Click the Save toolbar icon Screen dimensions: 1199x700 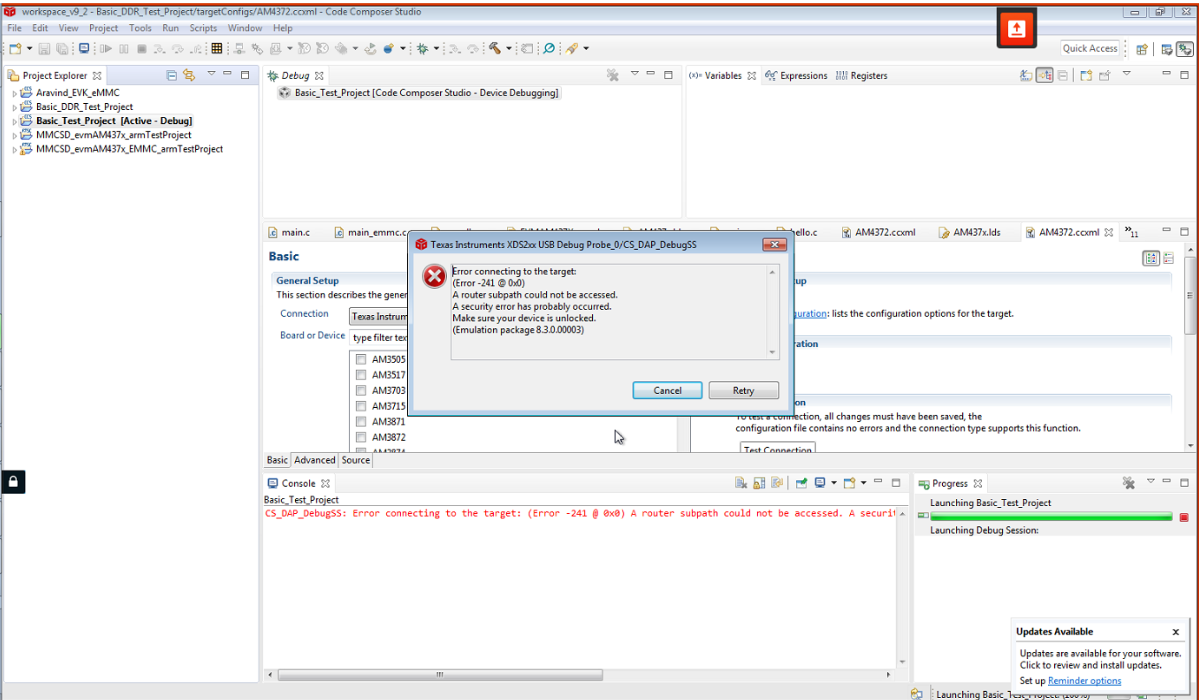[44, 48]
